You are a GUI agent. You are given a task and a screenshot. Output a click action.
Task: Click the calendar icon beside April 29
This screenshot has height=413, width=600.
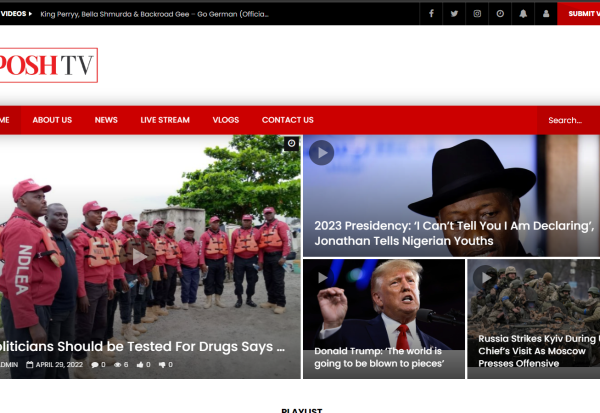29,365
